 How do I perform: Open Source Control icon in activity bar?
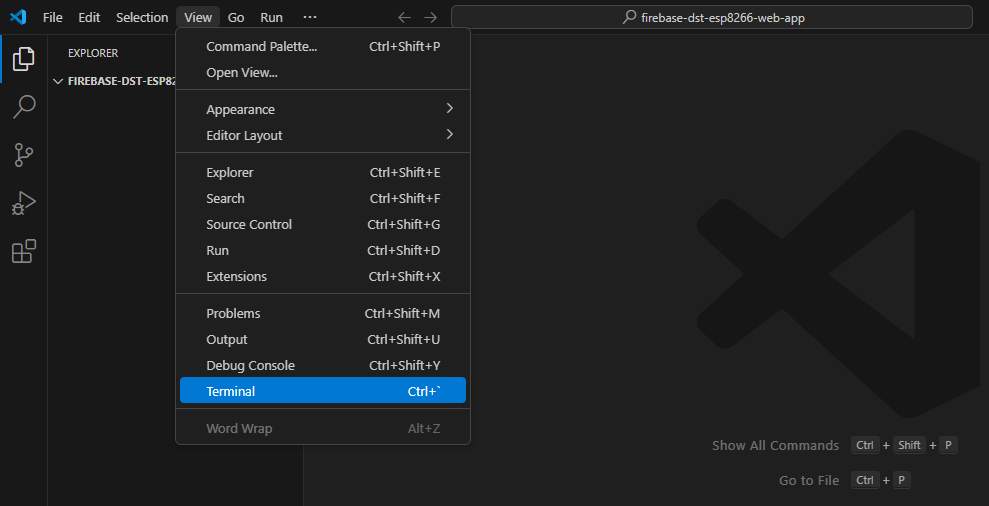[x=23, y=155]
